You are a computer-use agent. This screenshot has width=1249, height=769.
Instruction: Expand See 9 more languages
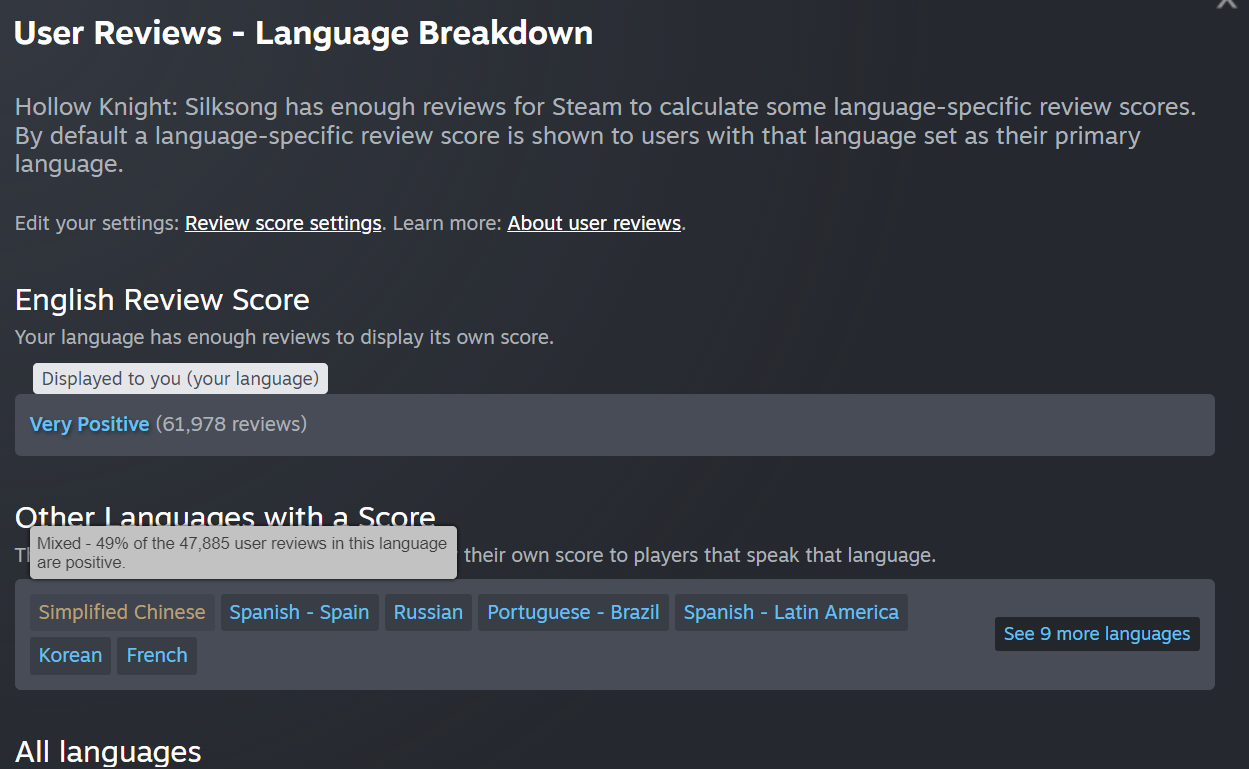[1097, 634]
